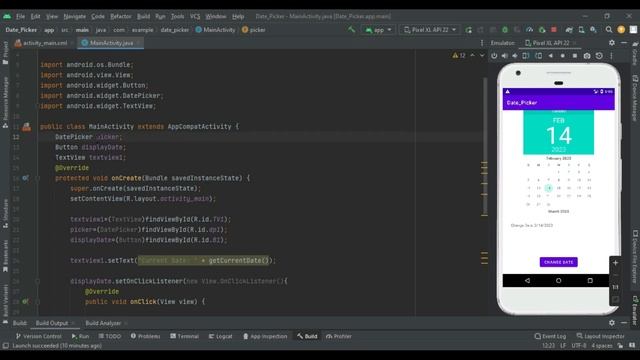Open the Run tool window

[x=80, y=336]
